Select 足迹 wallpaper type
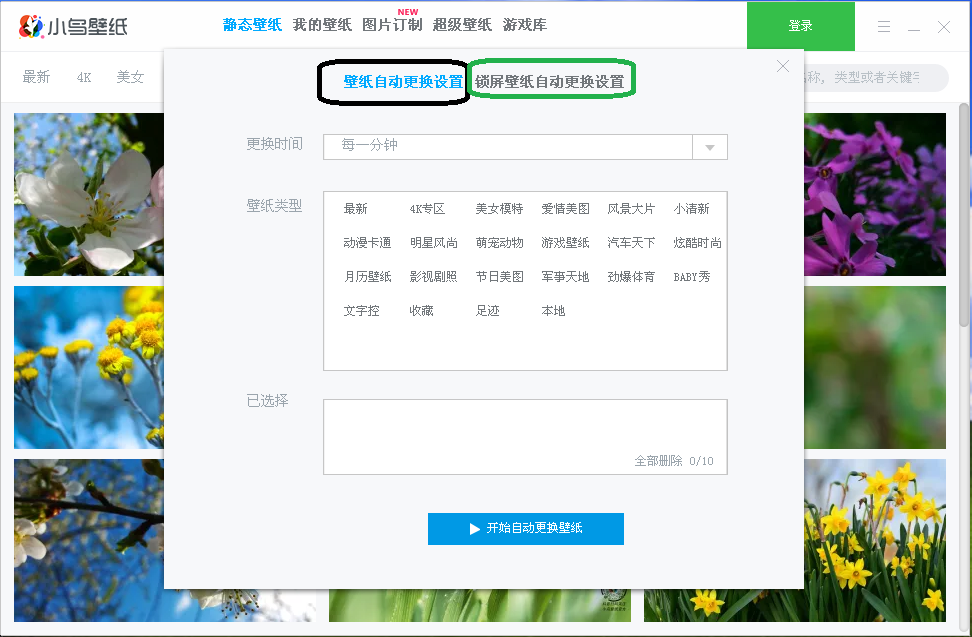This screenshot has height=637, width=972. pyautogui.click(x=487, y=311)
